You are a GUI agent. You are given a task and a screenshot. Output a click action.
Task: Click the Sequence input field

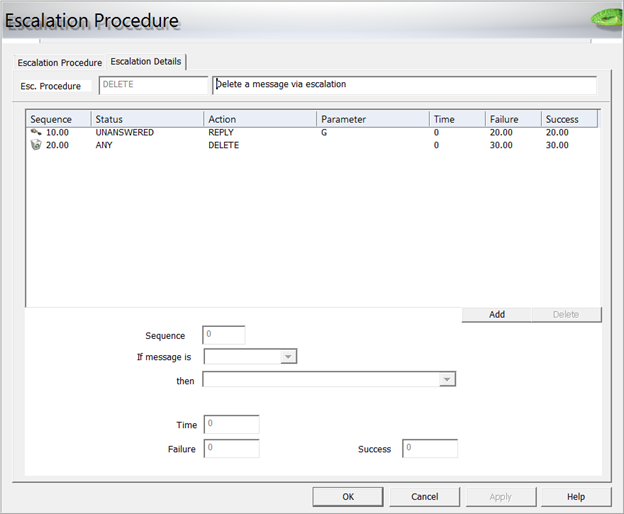coord(224,336)
